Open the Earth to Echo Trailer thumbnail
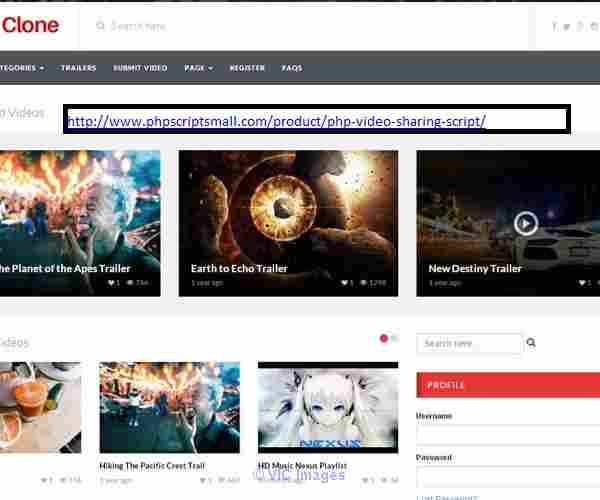The width and height of the screenshot is (600, 500). [x=288, y=223]
